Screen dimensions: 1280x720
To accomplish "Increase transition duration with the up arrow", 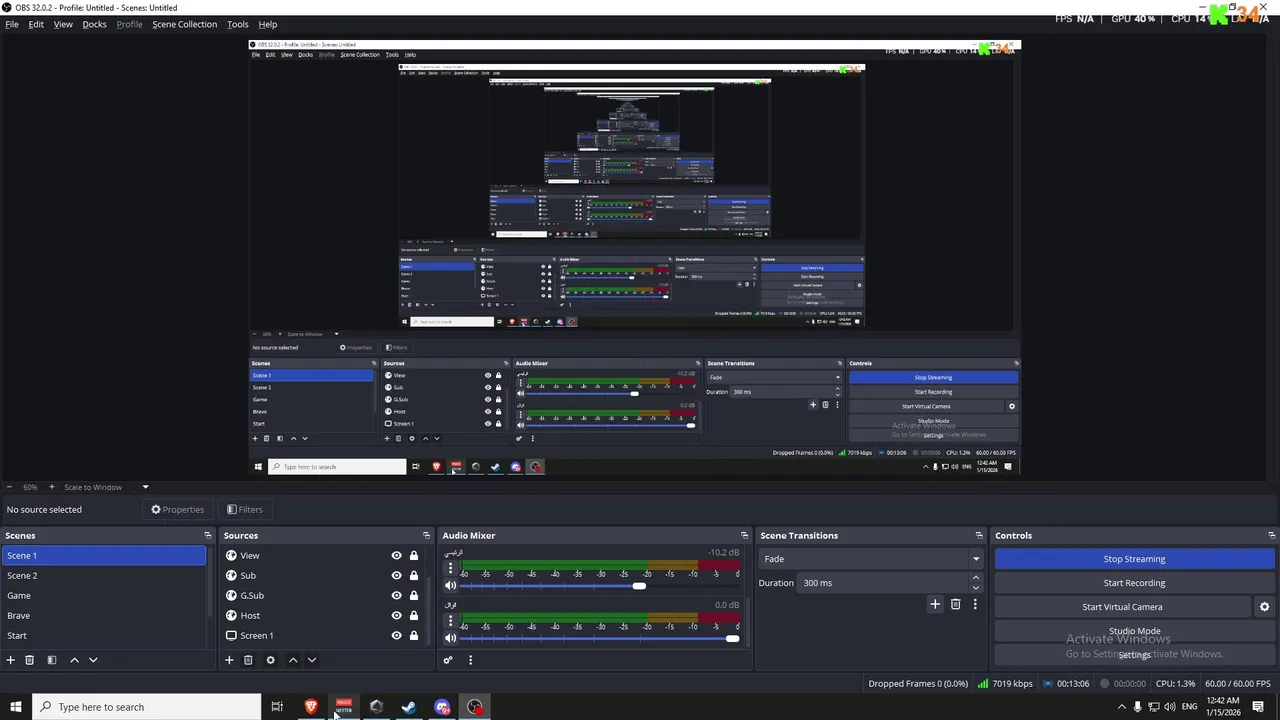I will [x=976, y=578].
